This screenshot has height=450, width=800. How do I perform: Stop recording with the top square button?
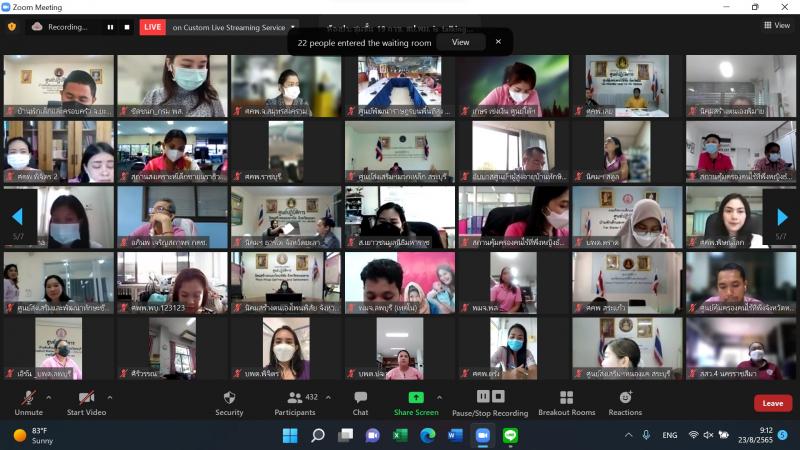click(127, 27)
